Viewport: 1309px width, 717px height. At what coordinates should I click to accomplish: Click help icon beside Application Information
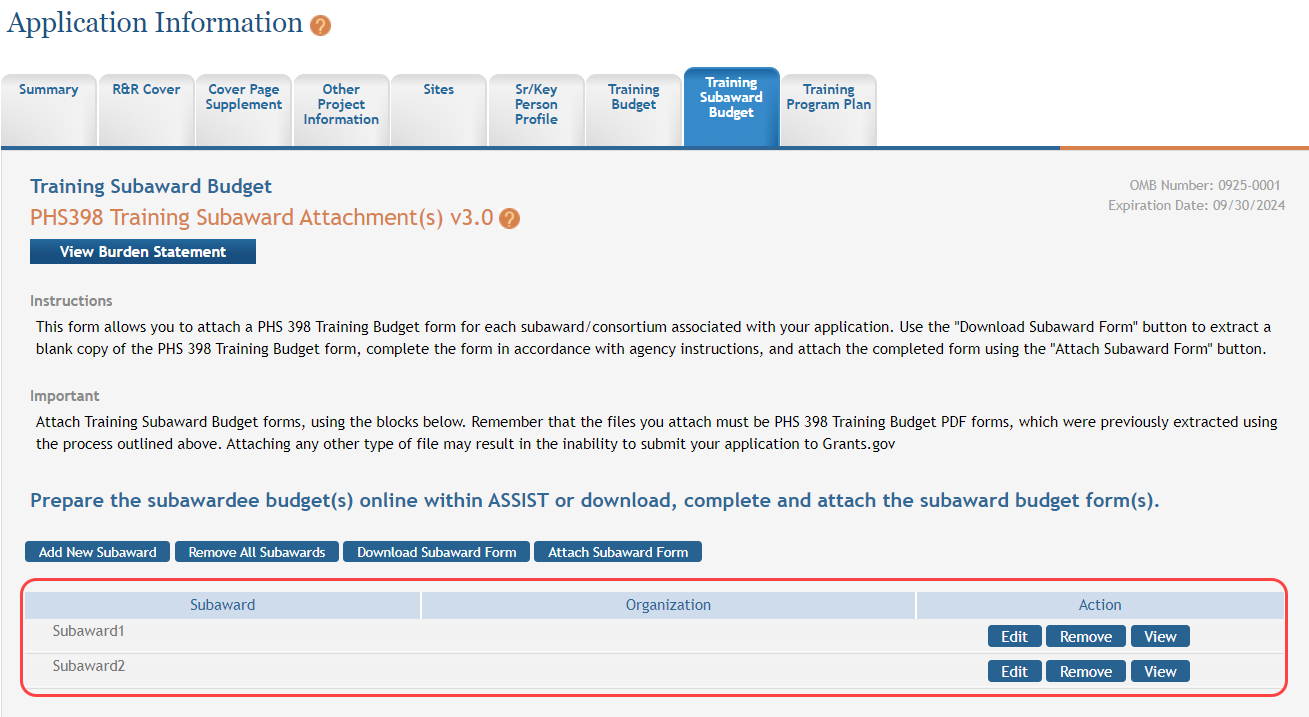[x=320, y=26]
